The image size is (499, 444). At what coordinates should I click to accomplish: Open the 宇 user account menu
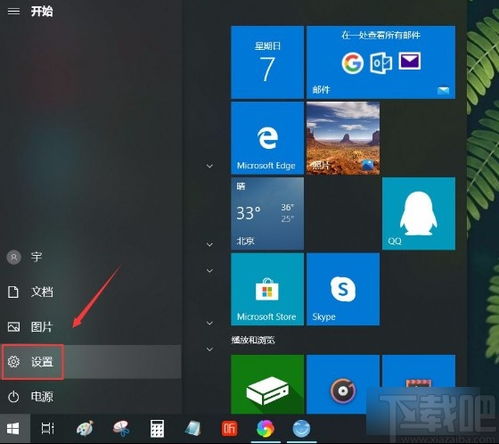(x=91, y=257)
